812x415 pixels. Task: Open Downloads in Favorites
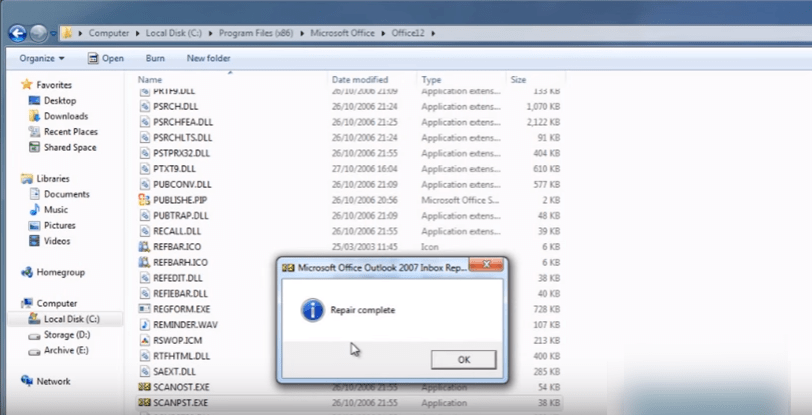click(x=59, y=116)
